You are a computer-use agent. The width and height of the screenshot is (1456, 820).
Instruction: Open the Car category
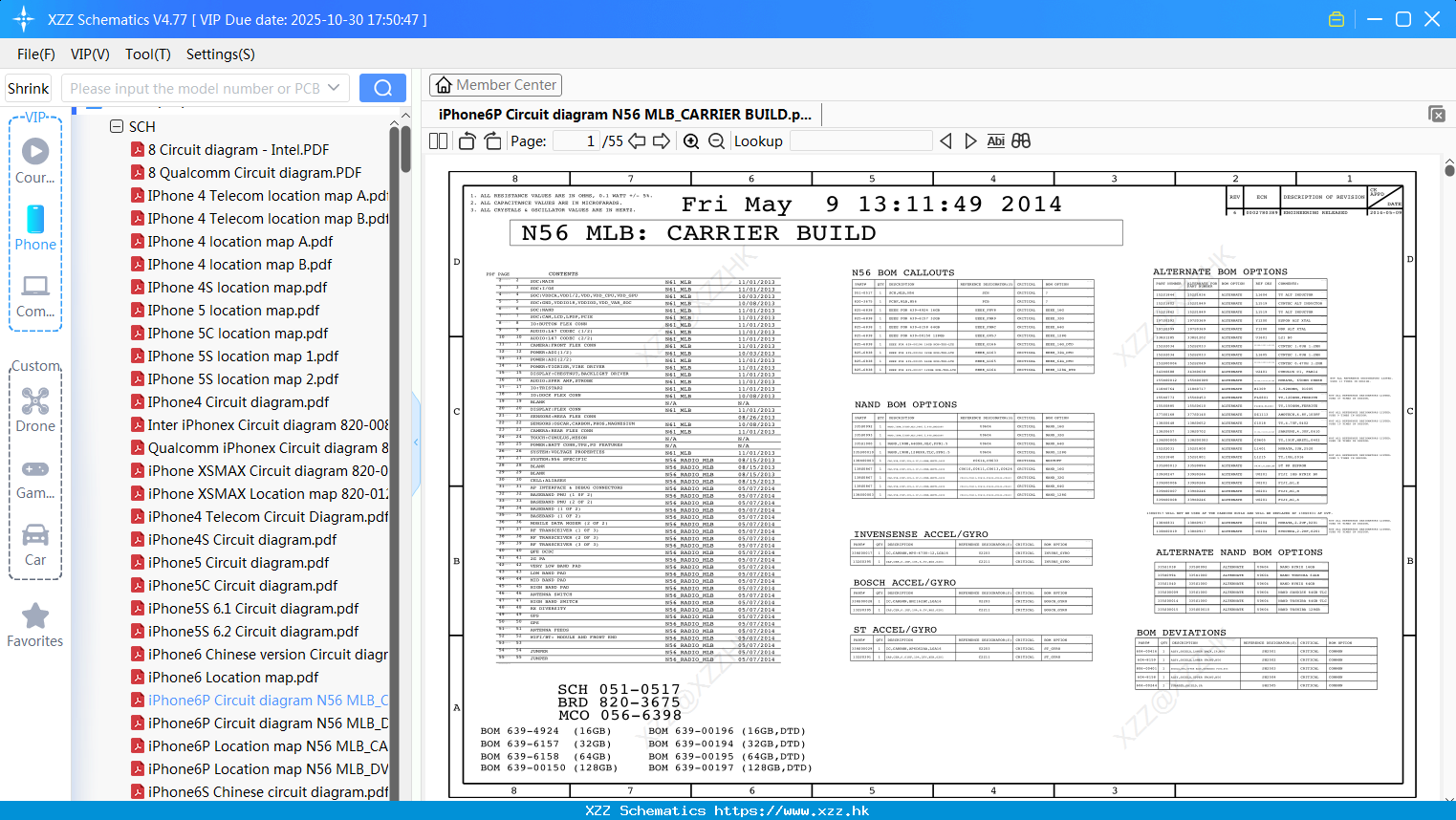pos(35,545)
